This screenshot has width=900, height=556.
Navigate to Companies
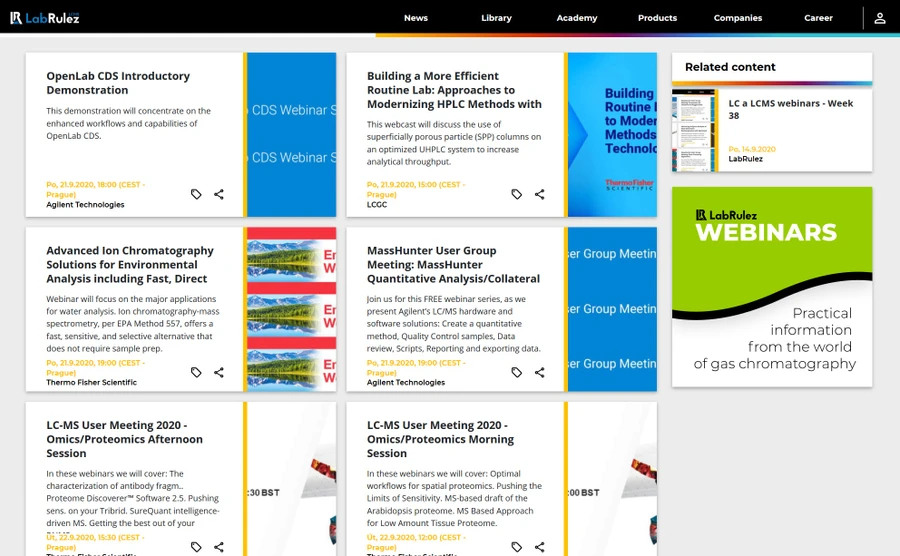coord(738,18)
